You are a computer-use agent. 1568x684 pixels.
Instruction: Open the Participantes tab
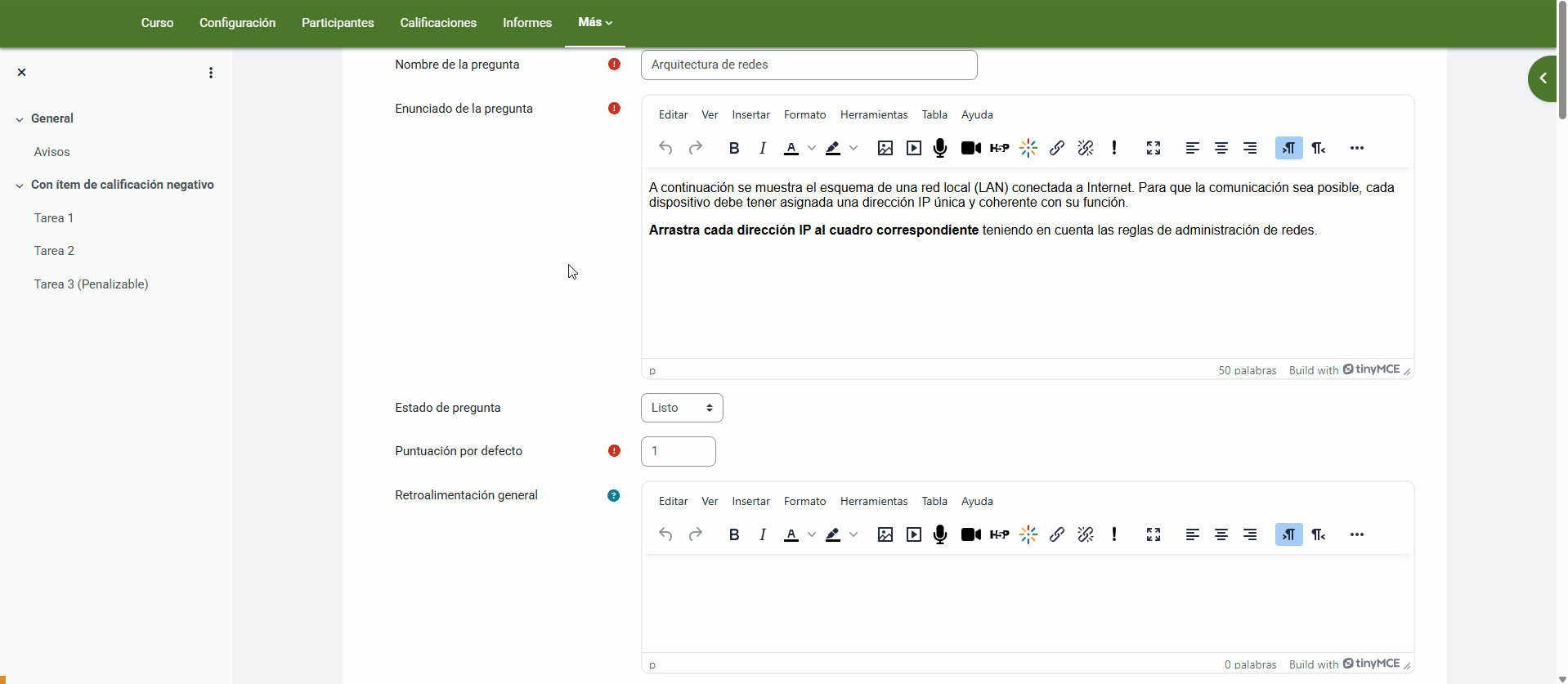pos(338,23)
